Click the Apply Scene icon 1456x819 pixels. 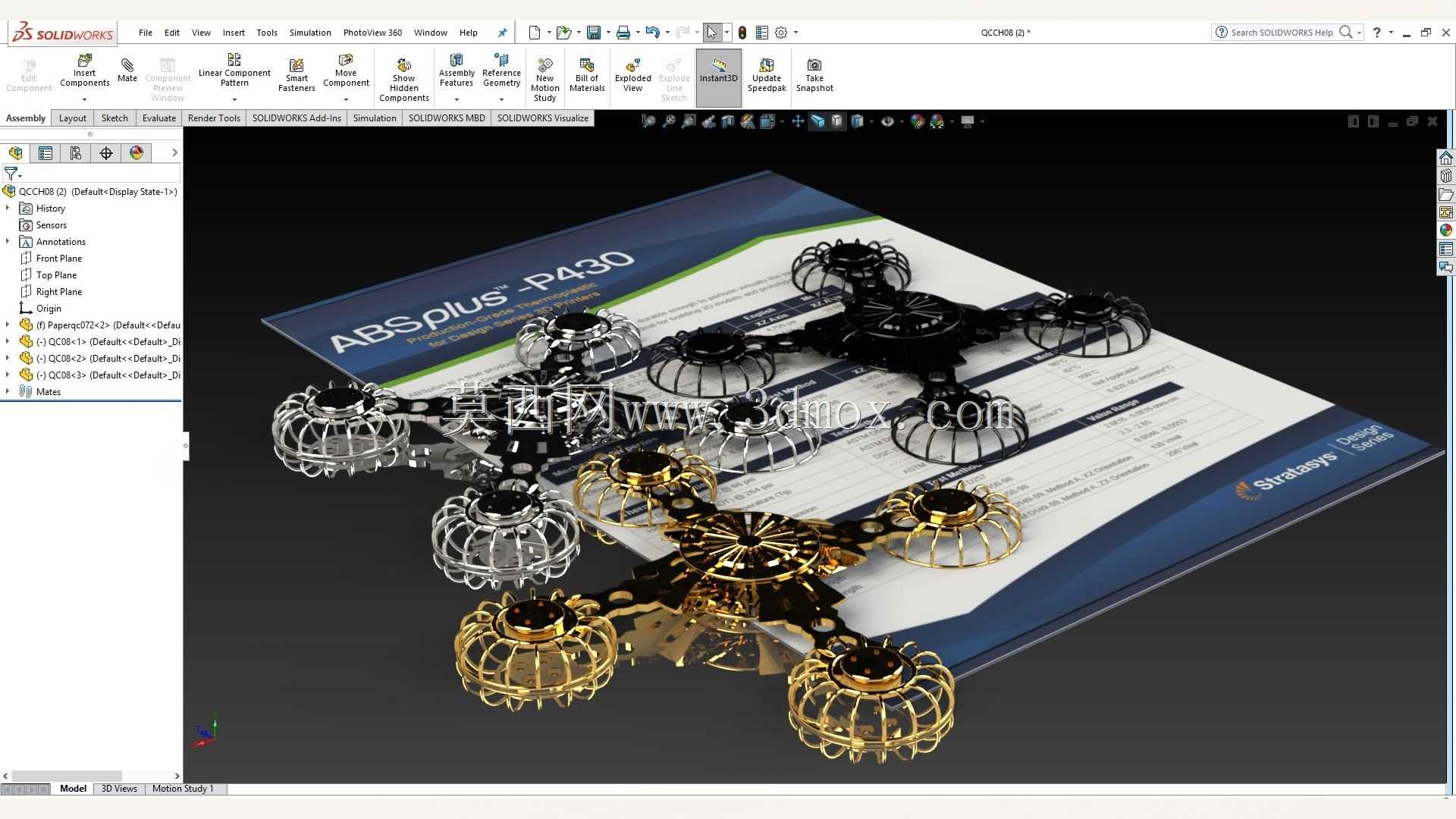tap(937, 121)
